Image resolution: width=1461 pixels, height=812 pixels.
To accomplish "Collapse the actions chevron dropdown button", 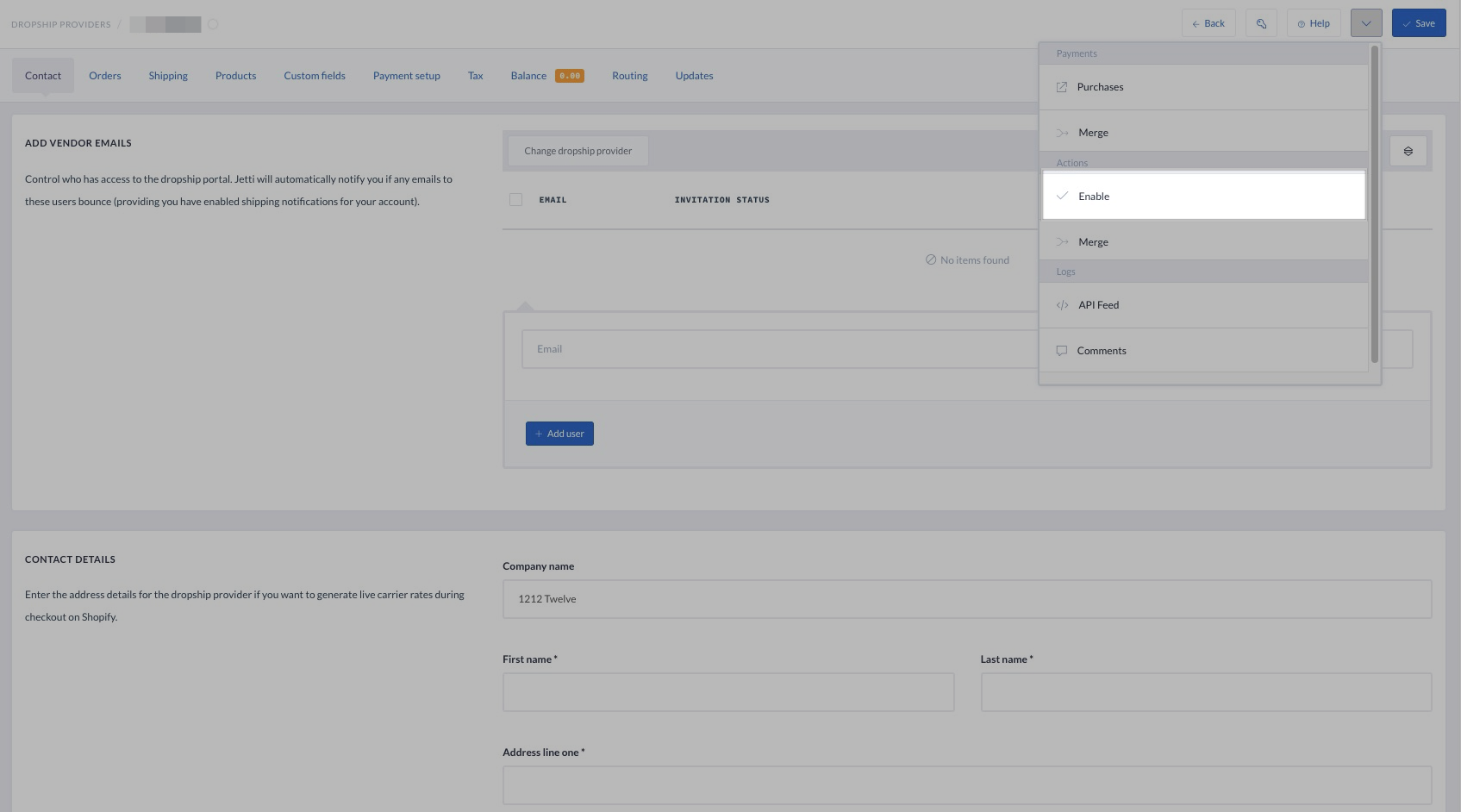I will pyautogui.click(x=1366, y=23).
